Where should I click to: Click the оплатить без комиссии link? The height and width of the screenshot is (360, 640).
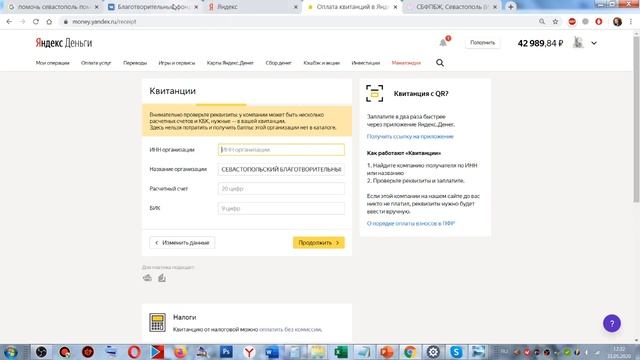(291, 329)
